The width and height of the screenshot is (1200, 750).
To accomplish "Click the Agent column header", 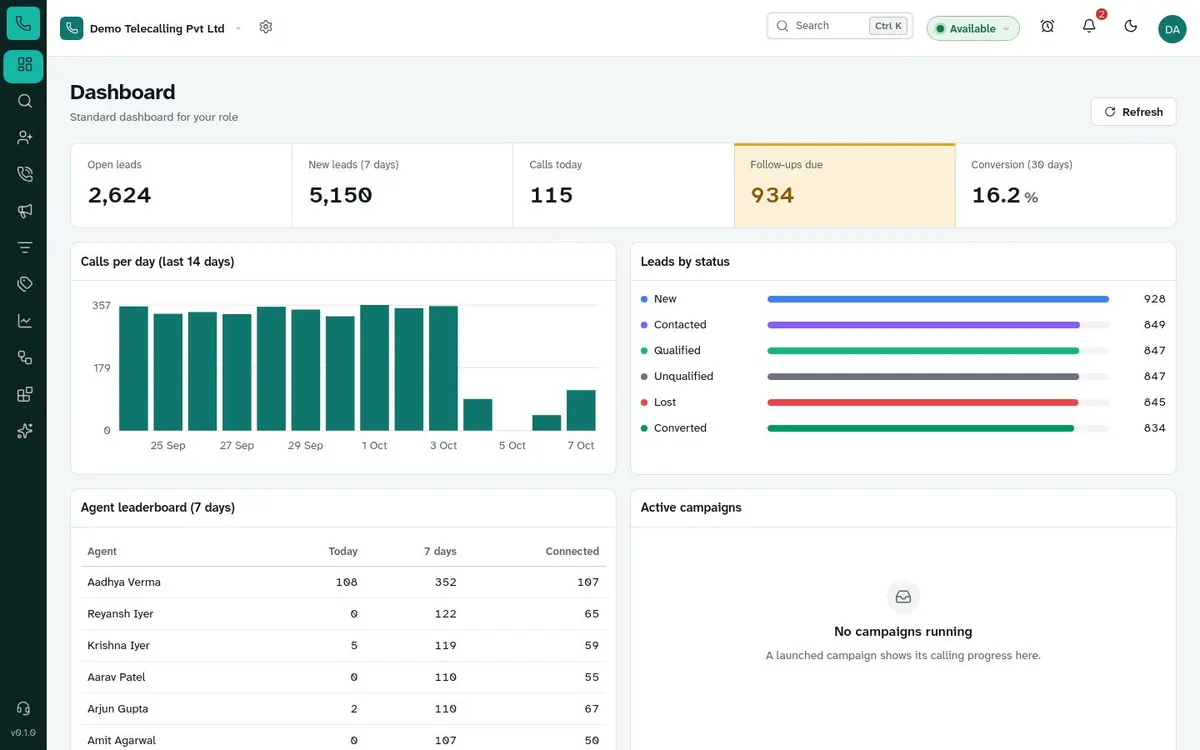I will pyautogui.click(x=102, y=551).
